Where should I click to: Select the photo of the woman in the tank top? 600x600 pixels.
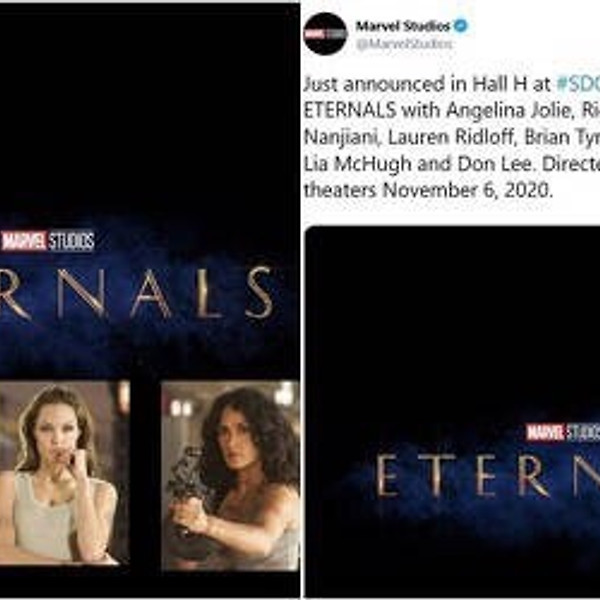64,472
